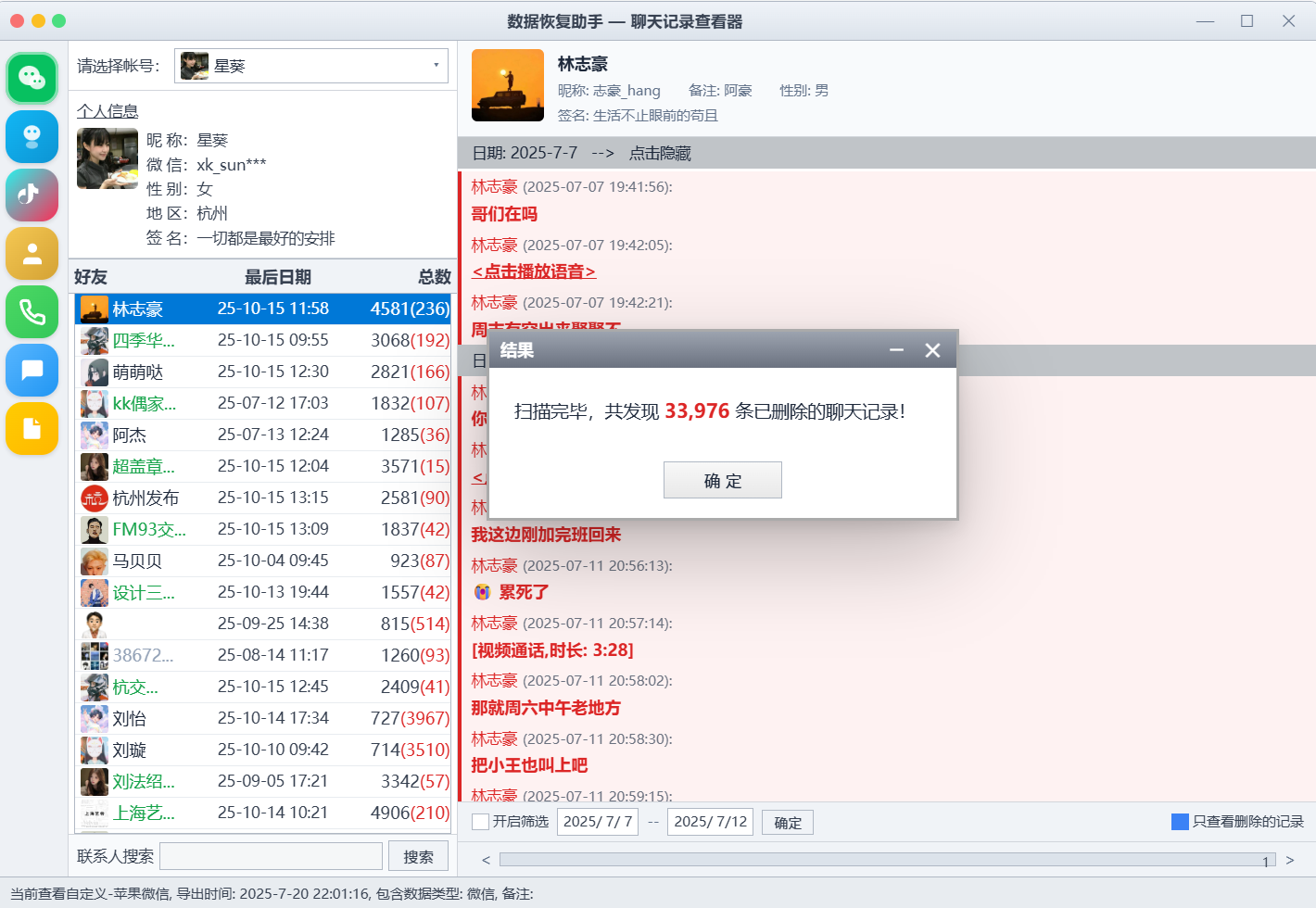Open the SMS message bubble icon
Screen dimensions: 1316x908
pos(32,370)
